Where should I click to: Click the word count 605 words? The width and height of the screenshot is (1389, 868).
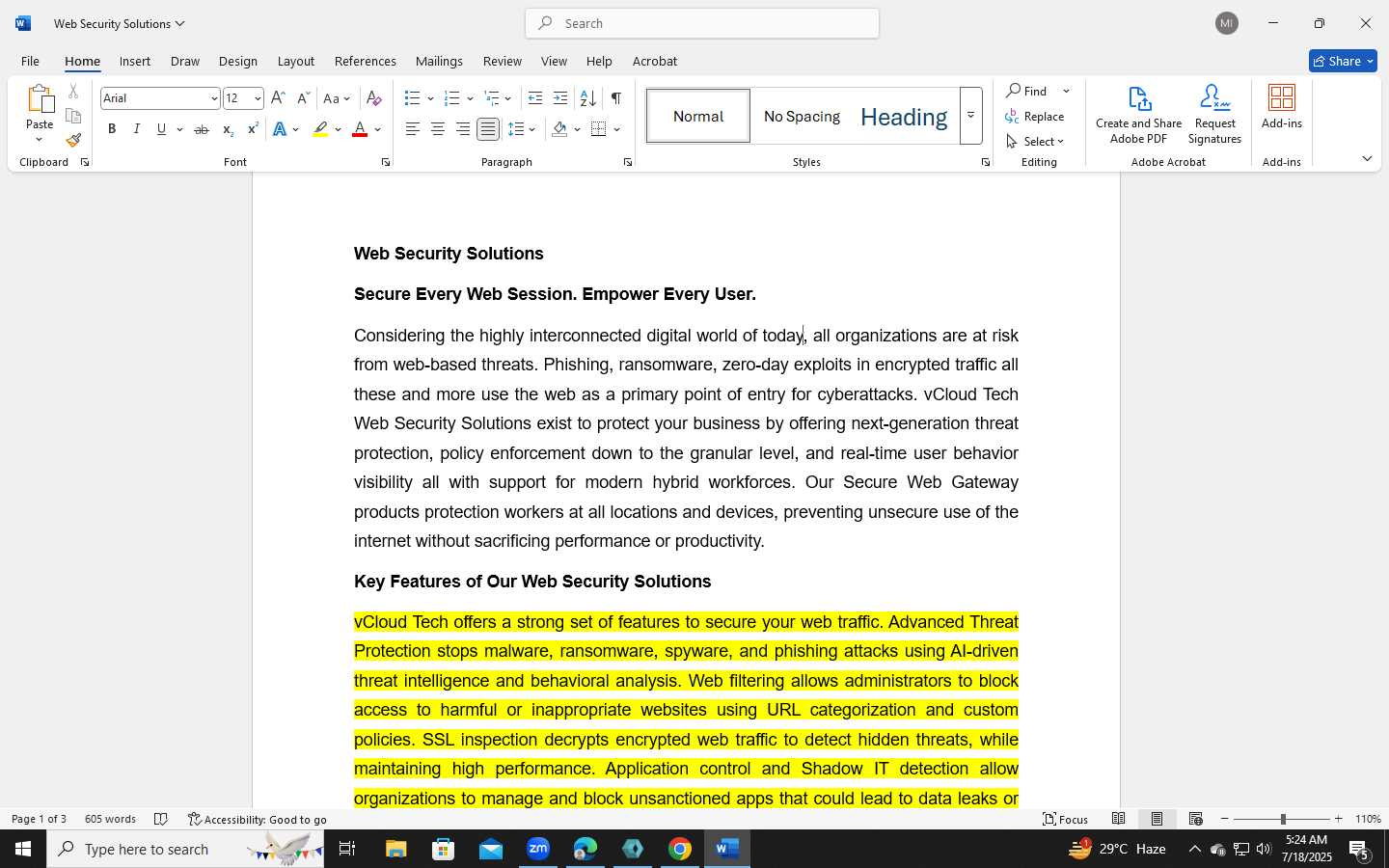pyautogui.click(x=110, y=819)
